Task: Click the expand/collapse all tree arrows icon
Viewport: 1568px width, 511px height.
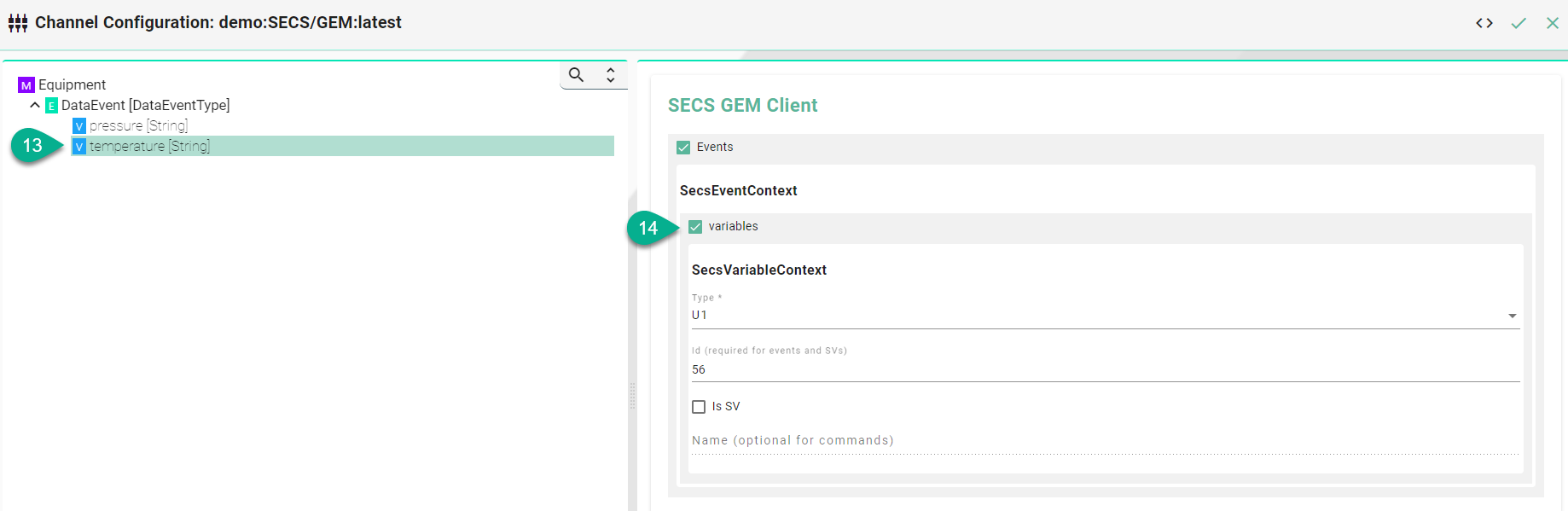Action: [611, 75]
